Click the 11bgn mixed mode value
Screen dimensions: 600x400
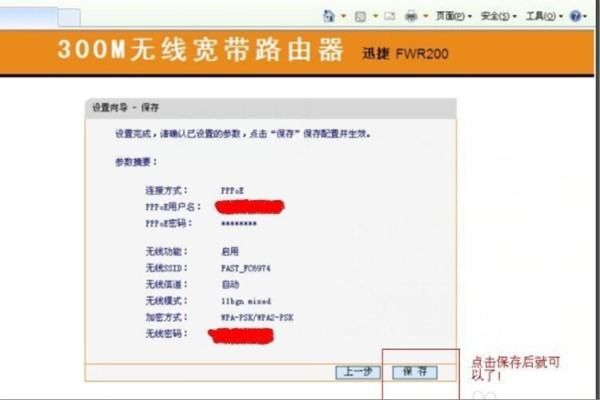pyautogui.click(x=246, y=301)
